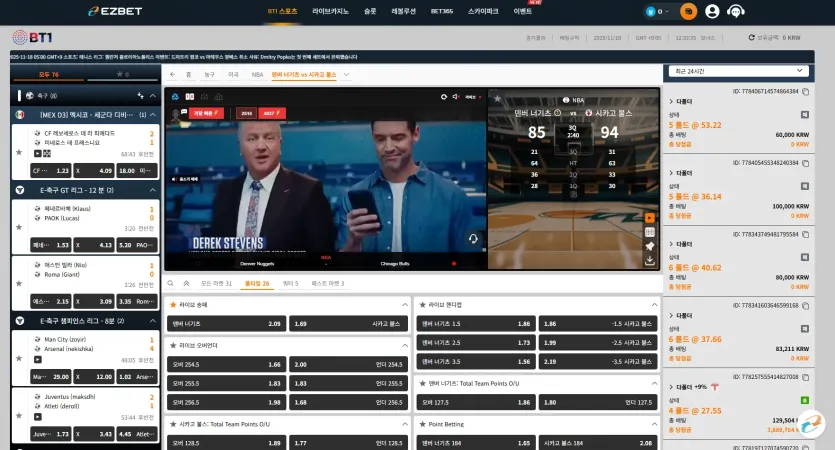Open the user account profile icon
The width and height of the screenshot is (835, 450).
[712, 11]
